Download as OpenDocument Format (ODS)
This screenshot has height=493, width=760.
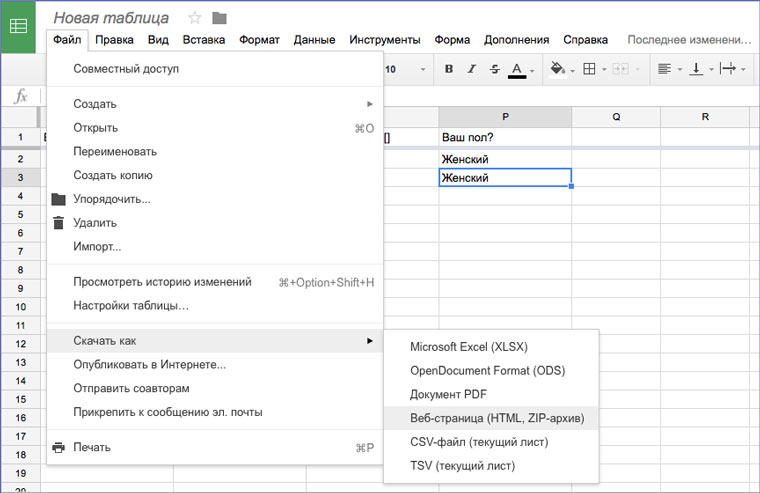coord(491,371)
